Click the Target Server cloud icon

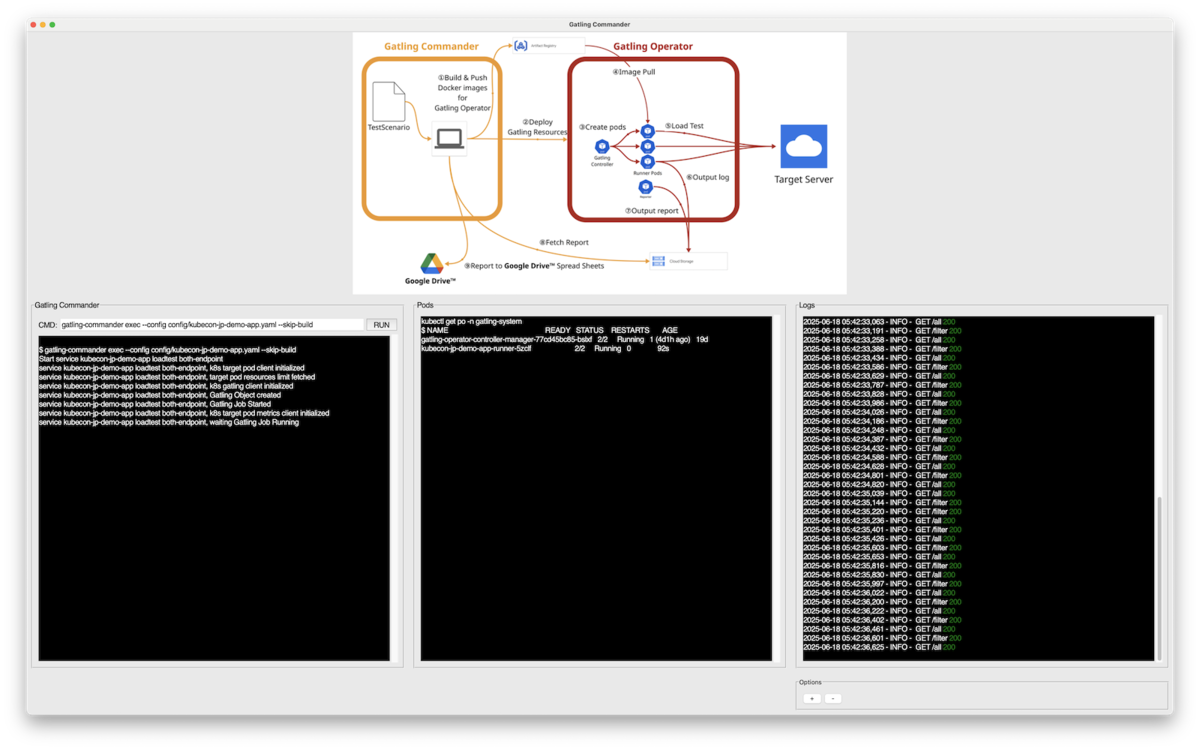click(804, 147)
